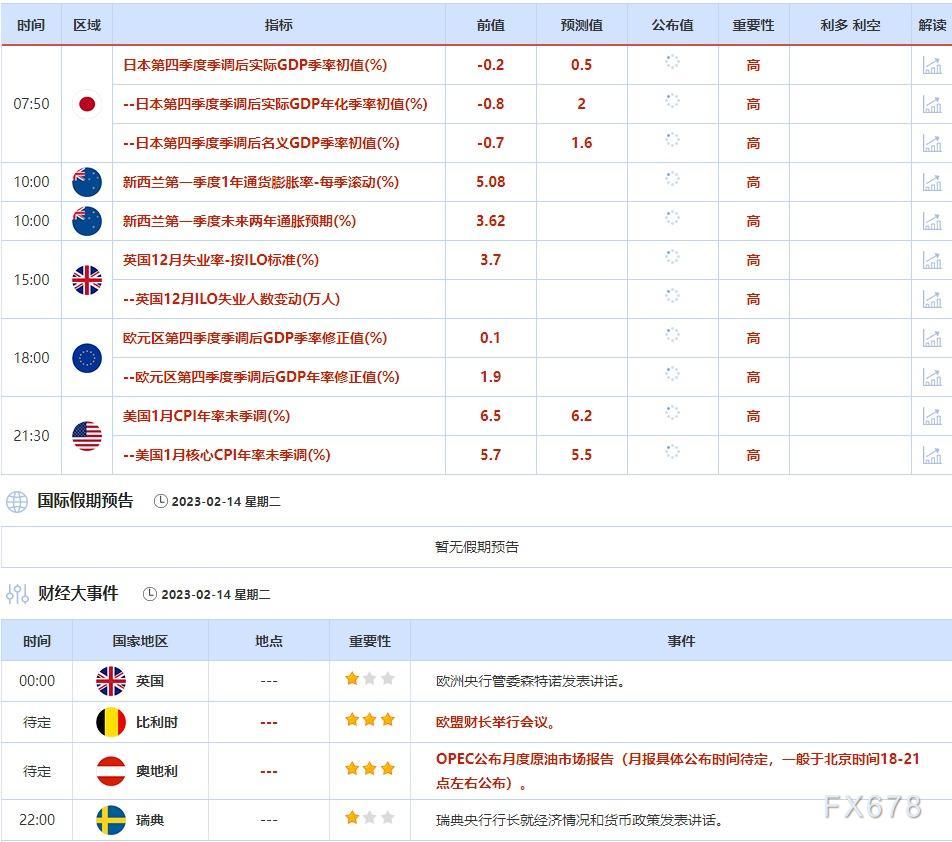The image size is (952, 842).
Task: Open OPEC monthly oil market report event
Action: [678, 771]
